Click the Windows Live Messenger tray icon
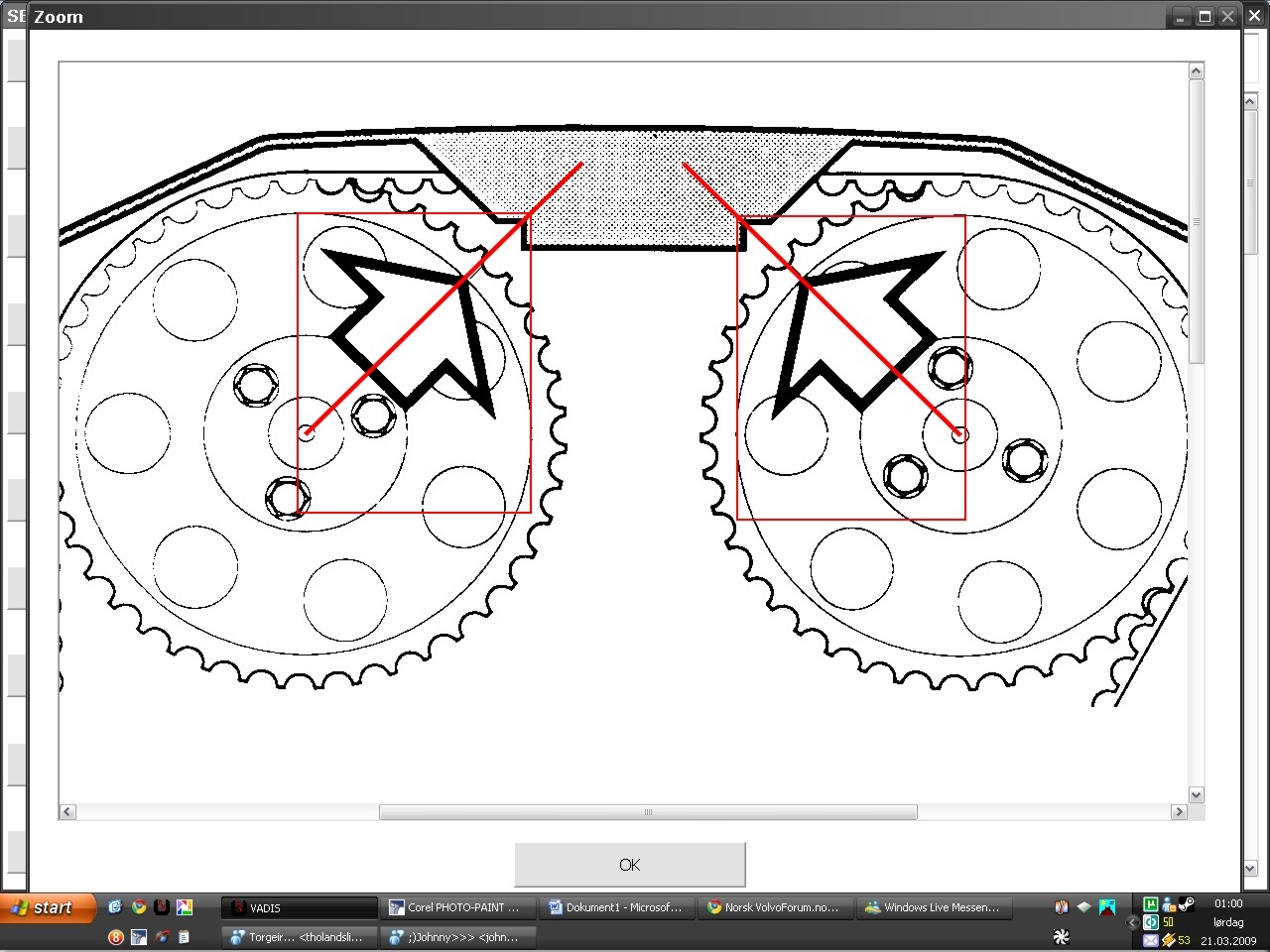The height and width of the screenshot is (952, 1270). (x=1168, y=904)
